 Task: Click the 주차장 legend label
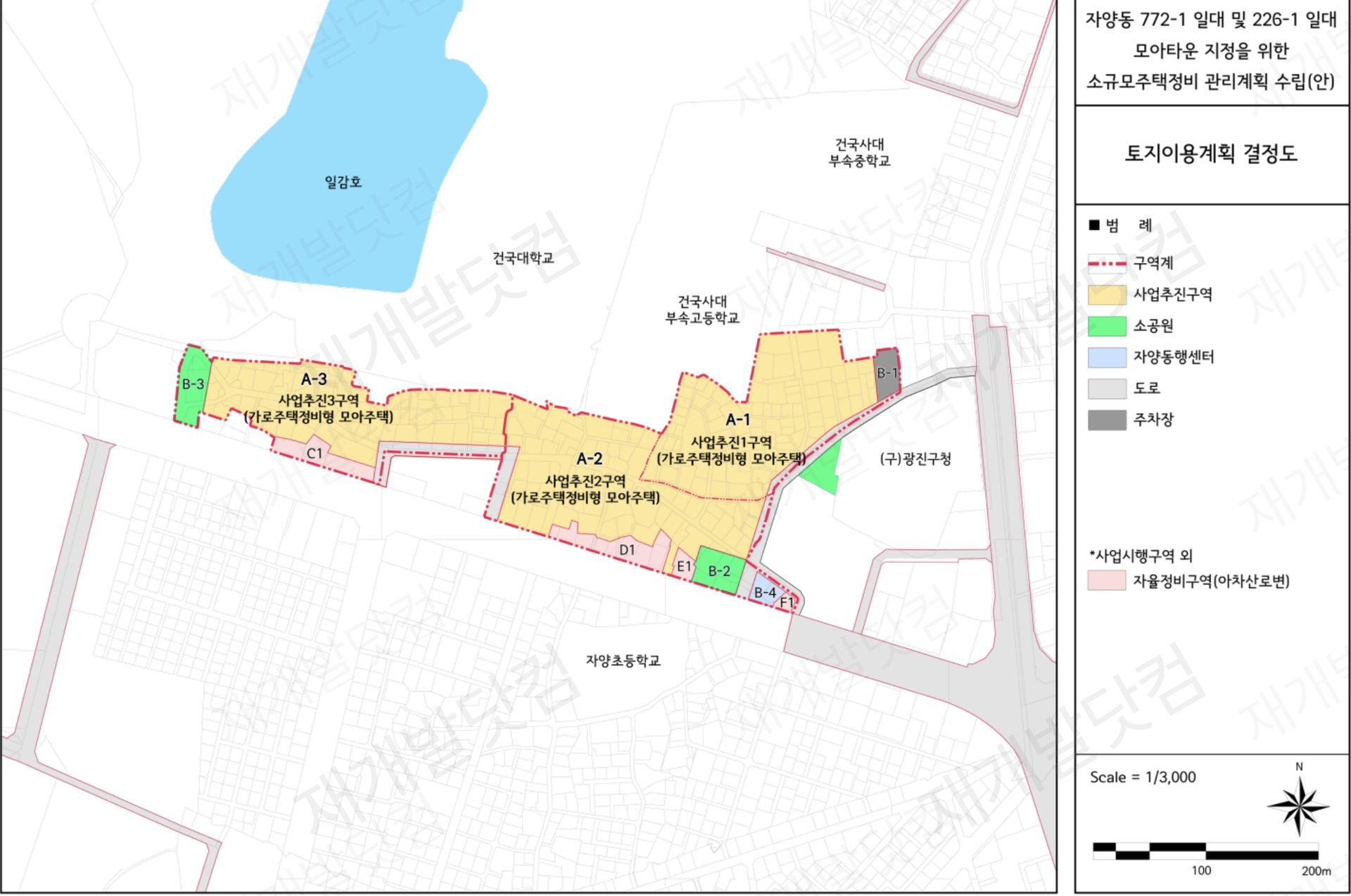click(x=1153, y=420)
